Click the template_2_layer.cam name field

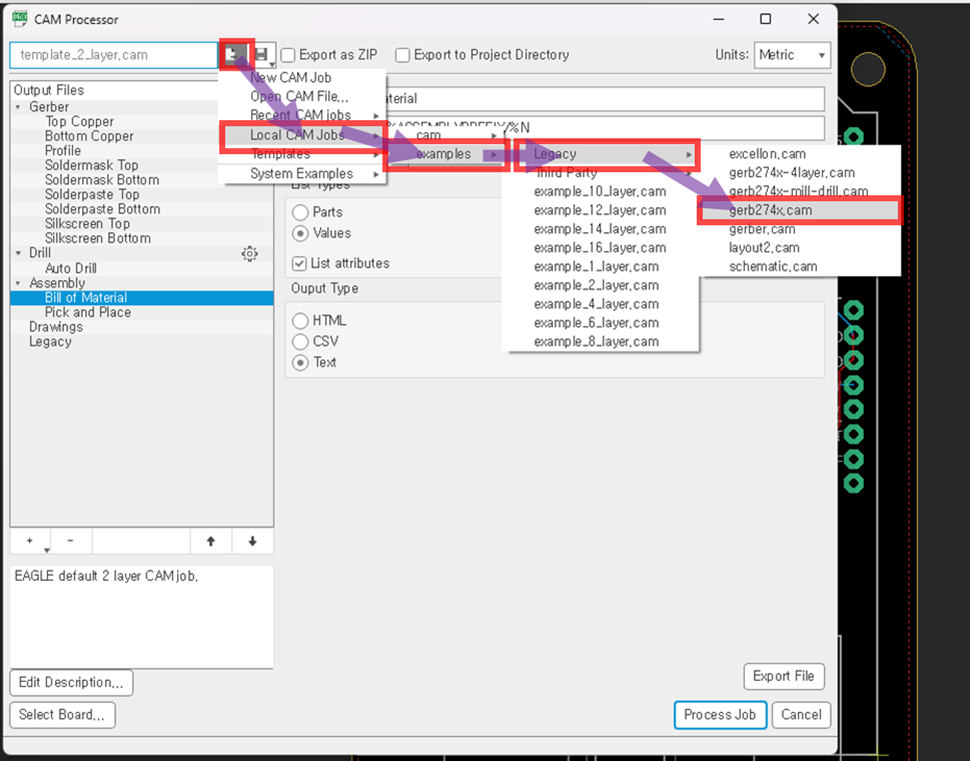(114, 55)
